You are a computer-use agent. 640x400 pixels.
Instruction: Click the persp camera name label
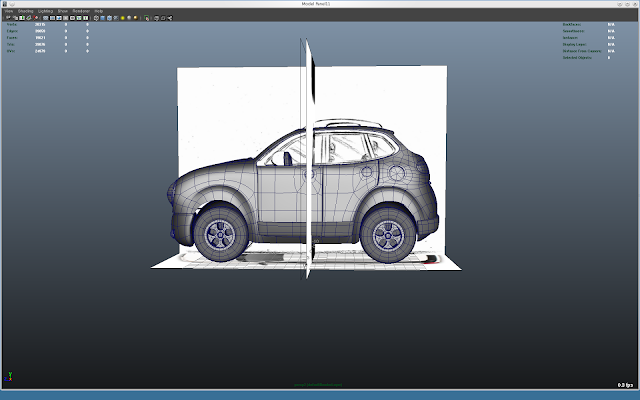point(318,384)
